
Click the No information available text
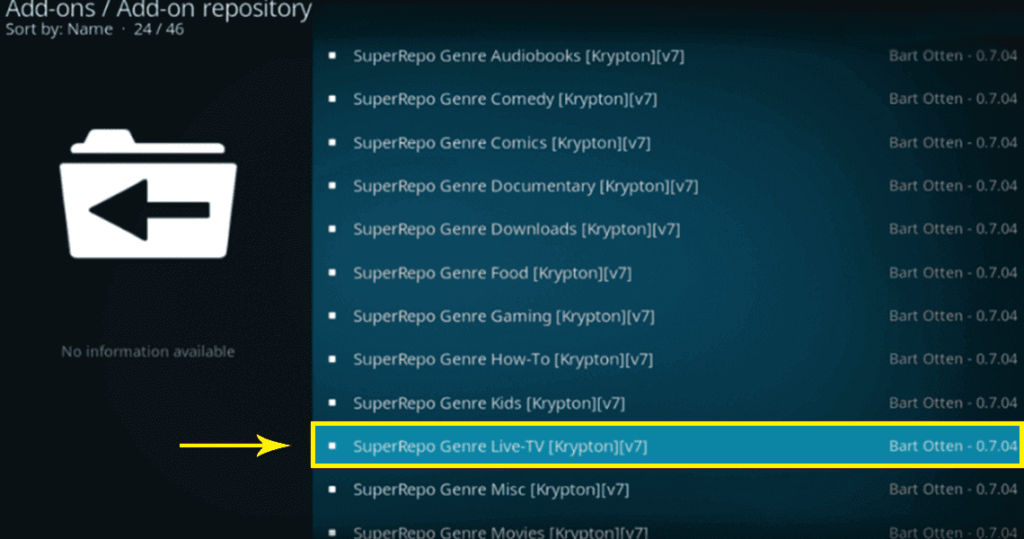point(148,351)
